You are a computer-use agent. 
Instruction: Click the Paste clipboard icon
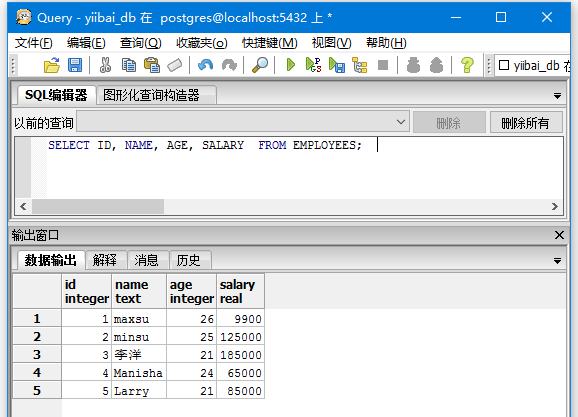[152, 66]
